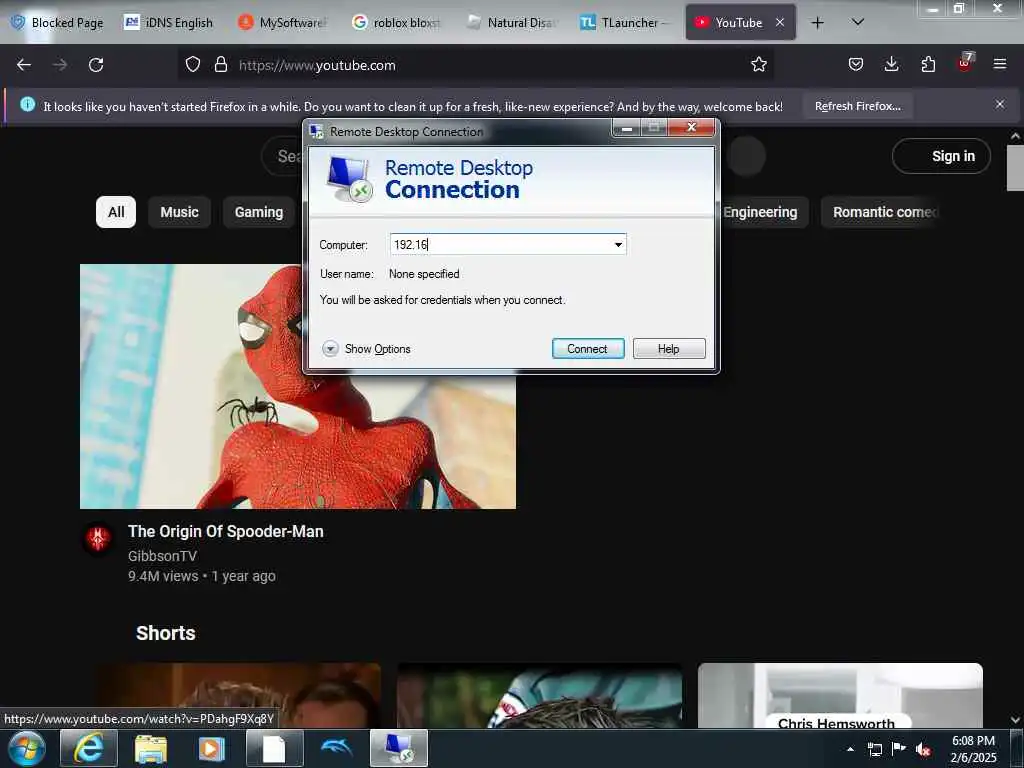Minimize the Remote Desktop Connection dialog

point(627,127)
